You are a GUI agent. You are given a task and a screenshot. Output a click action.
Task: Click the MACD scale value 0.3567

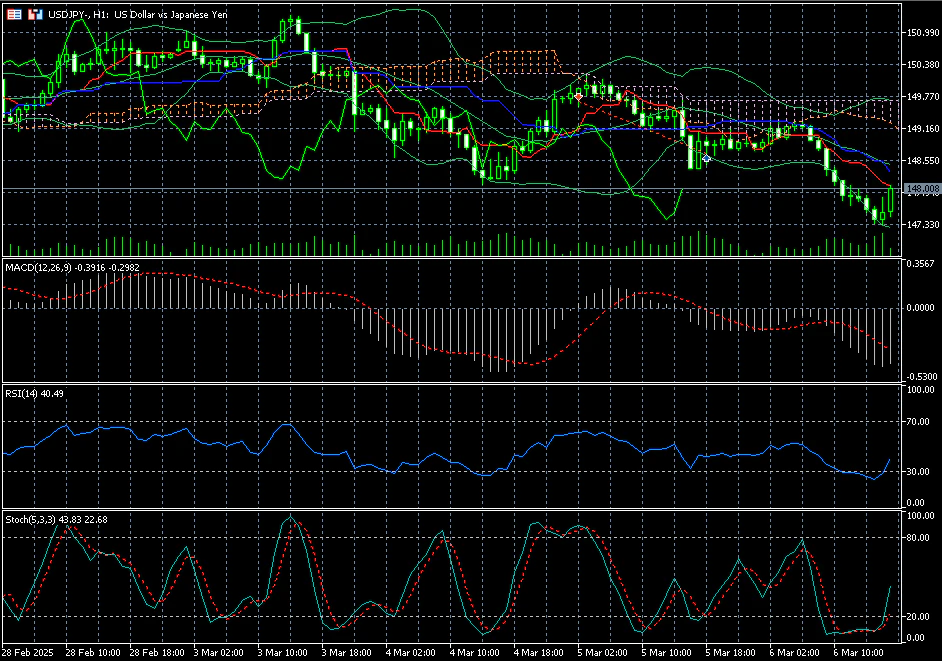[x=920, y=264]
